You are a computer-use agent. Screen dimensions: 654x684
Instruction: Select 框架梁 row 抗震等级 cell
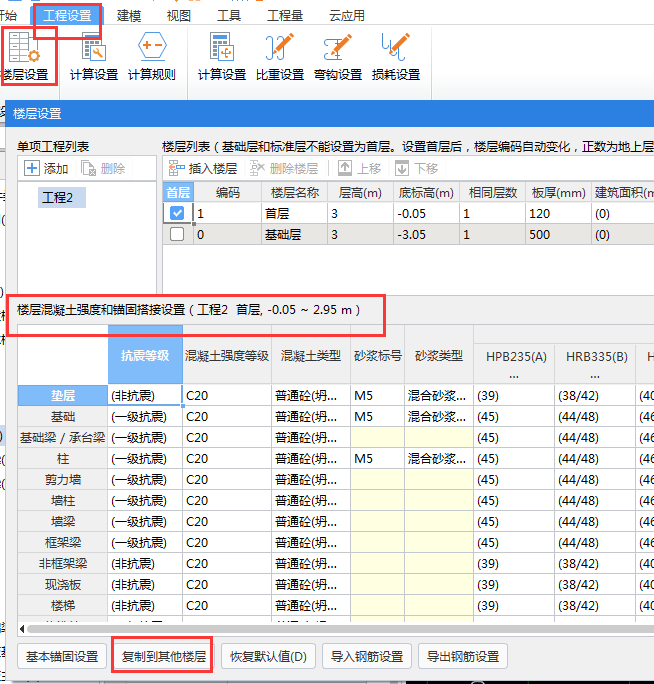coord(145,542)
